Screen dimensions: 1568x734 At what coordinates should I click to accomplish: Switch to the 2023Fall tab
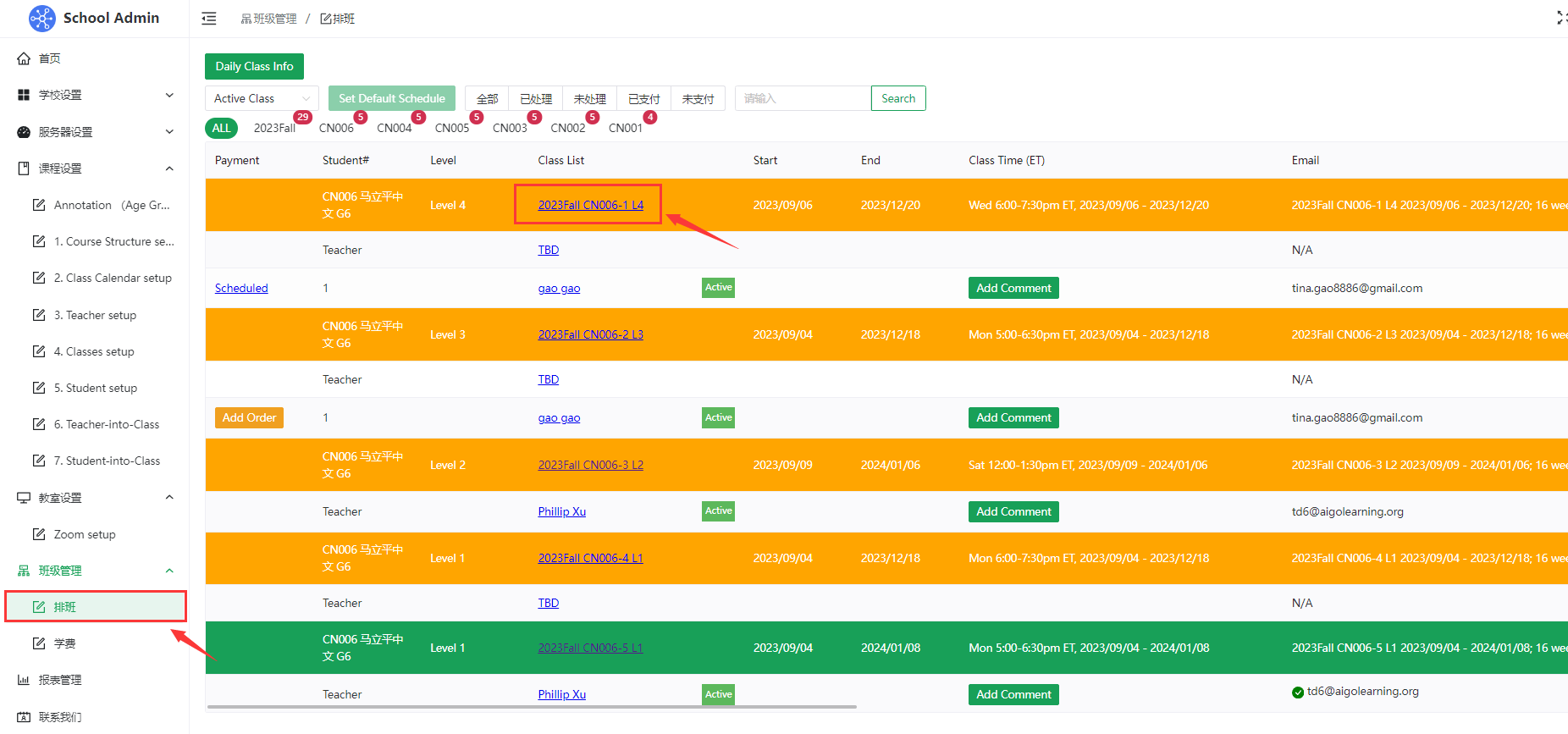tap(274, 128)
